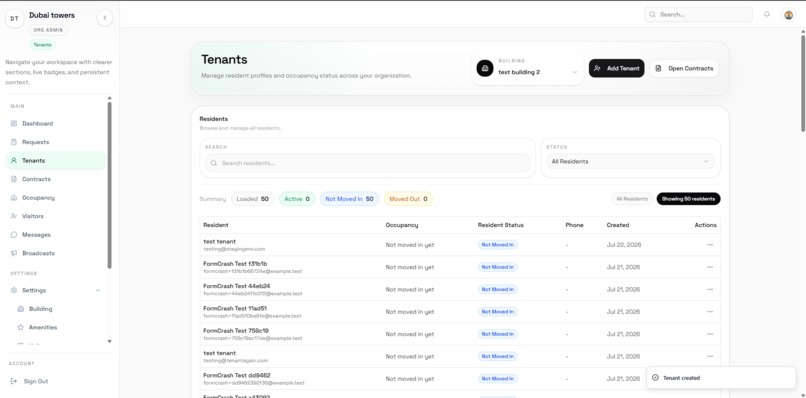
Task: Click the testing@stagingenv.com email text
Action: 234,249
